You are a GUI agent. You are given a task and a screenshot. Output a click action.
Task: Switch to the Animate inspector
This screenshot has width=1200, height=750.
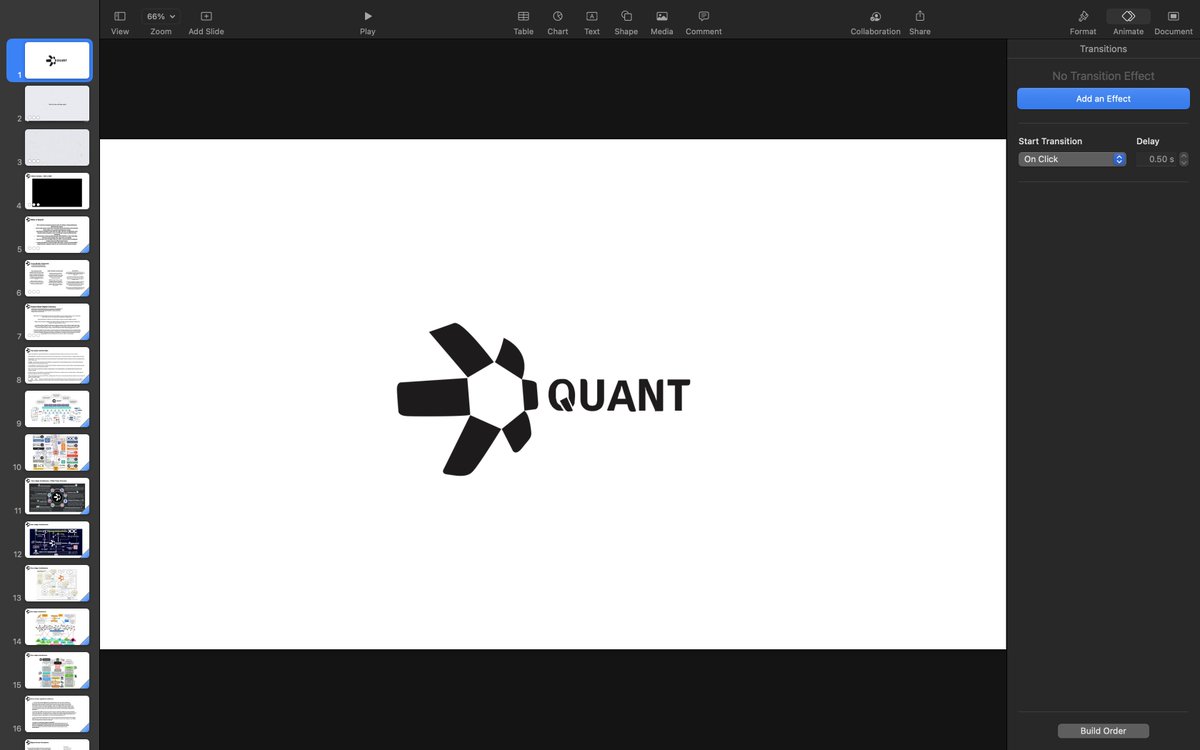(1128, 16)
